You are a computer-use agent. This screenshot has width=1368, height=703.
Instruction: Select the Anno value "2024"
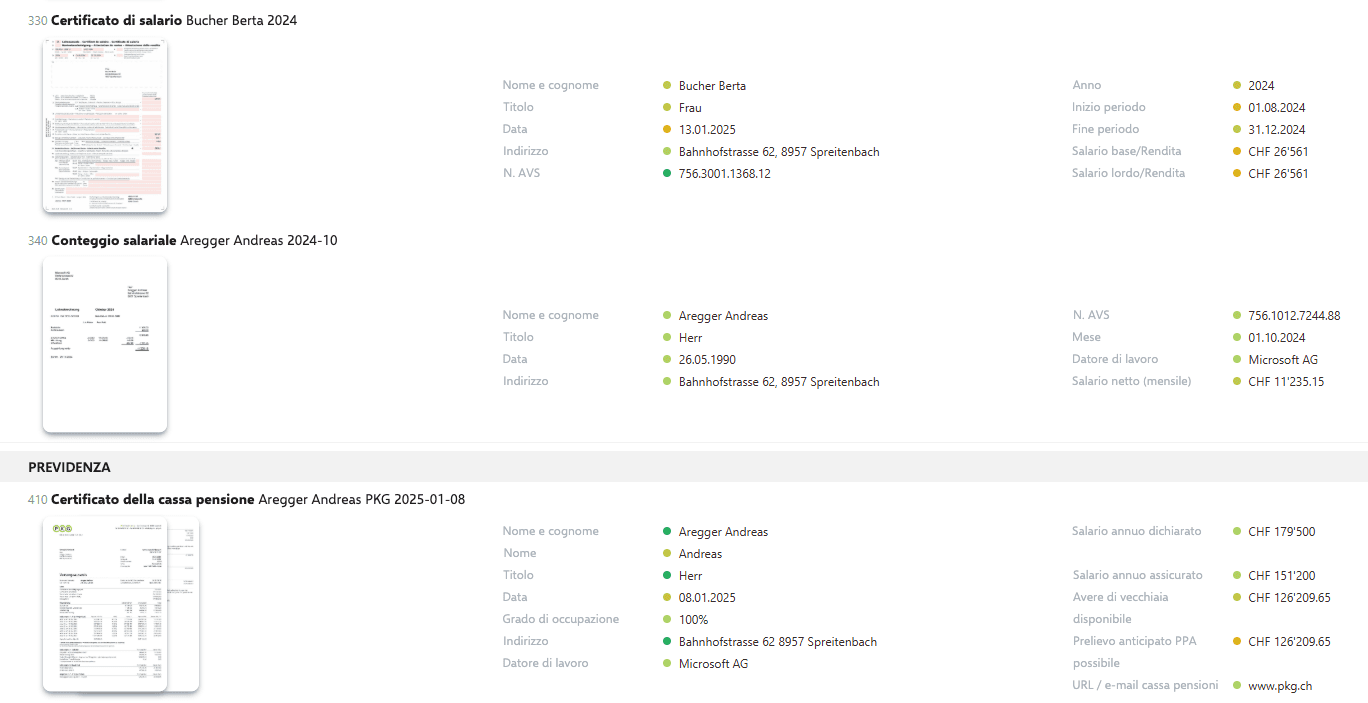tap(1262, 85)
